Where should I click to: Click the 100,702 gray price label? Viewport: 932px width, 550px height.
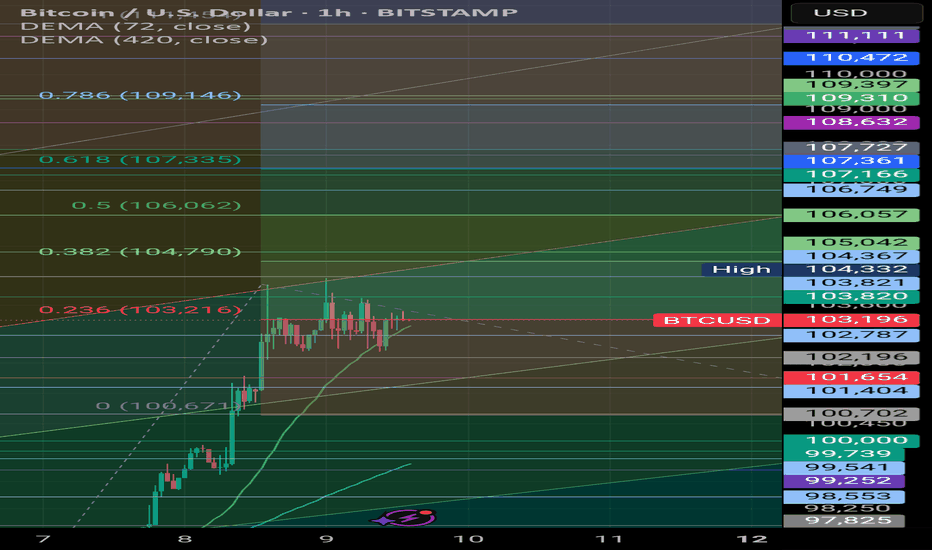(852, 413)
